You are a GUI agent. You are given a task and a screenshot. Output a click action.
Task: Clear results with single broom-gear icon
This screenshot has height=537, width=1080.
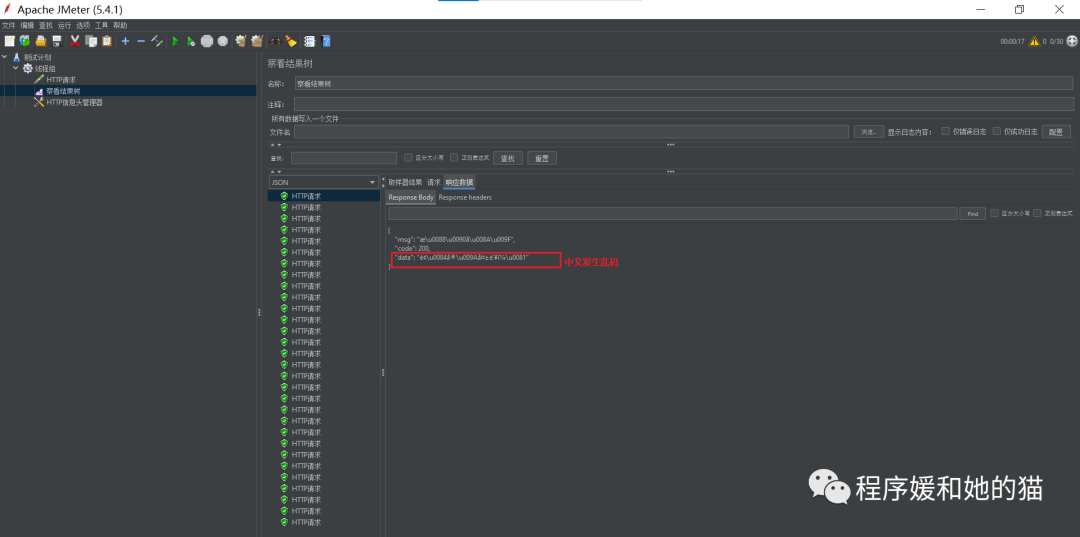pyautogui.click(x=241, y=41)
